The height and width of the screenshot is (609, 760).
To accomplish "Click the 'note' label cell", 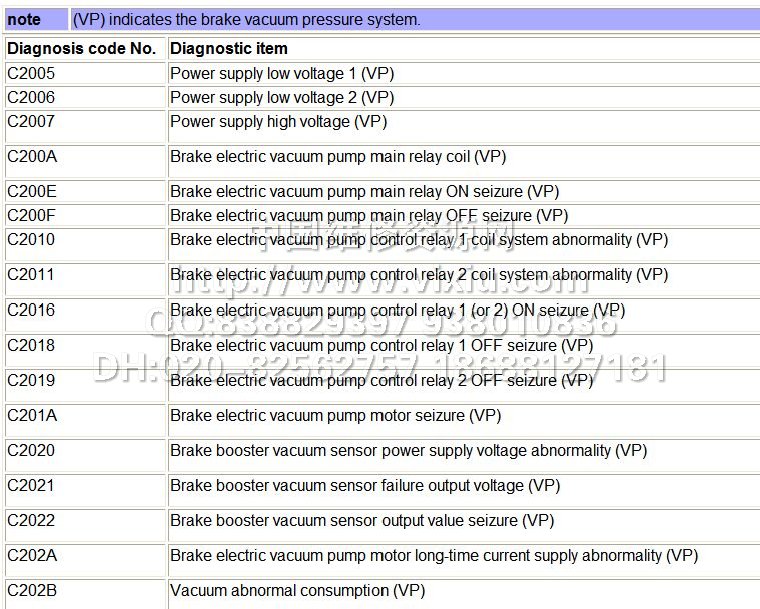I will (x=24, y=19).
